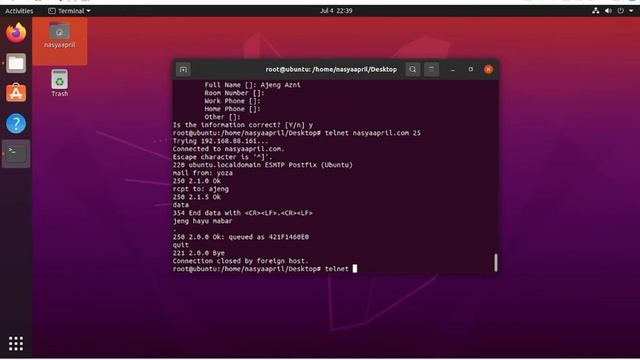Image resolution: width=640 pixels, height=360 pixels.
Task: Click the 'quit' command line
Action: [x=181, y=245]
